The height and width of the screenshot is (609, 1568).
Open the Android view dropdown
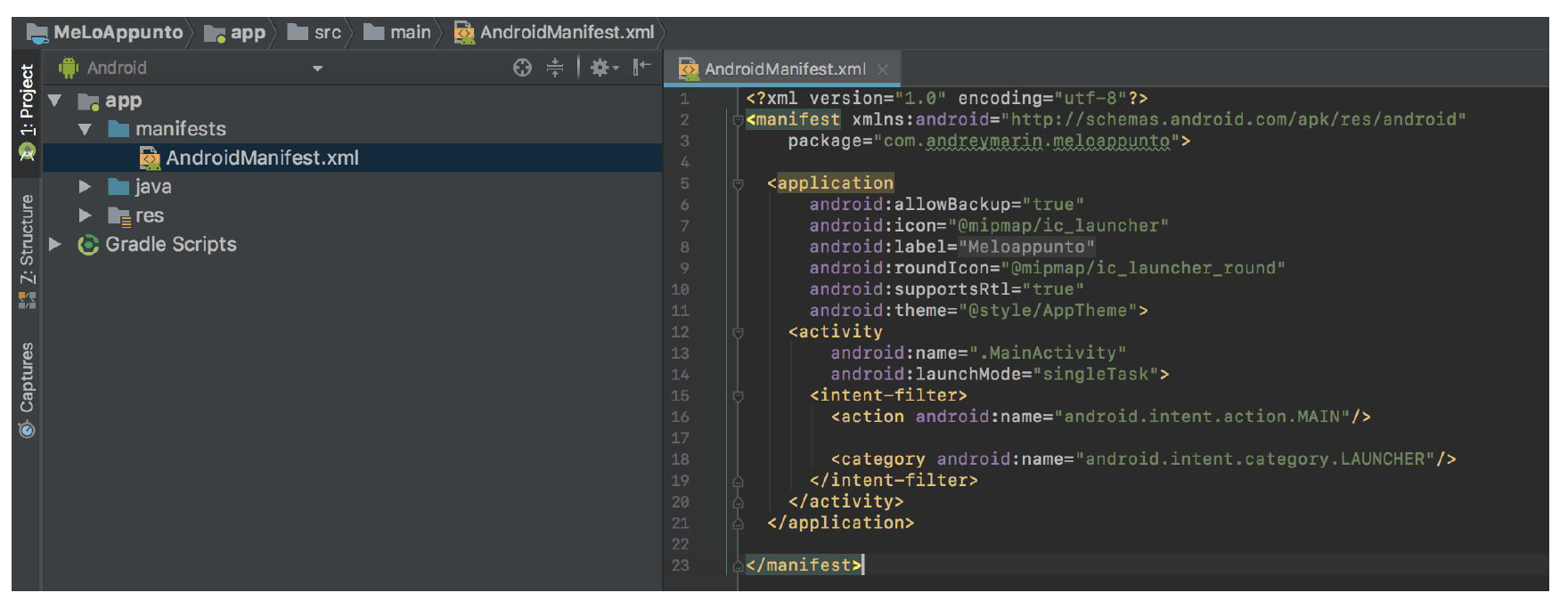pos(317,69)
